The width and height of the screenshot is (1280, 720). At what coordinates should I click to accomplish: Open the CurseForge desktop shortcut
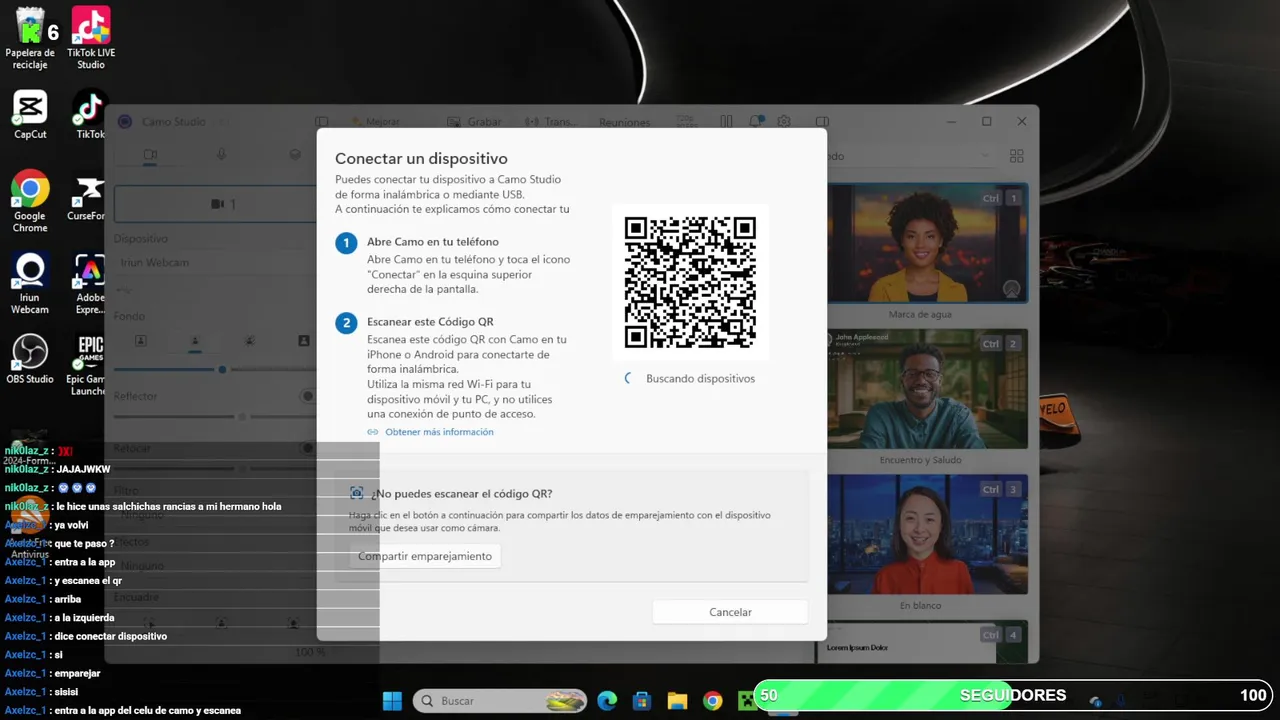(88, 200)
